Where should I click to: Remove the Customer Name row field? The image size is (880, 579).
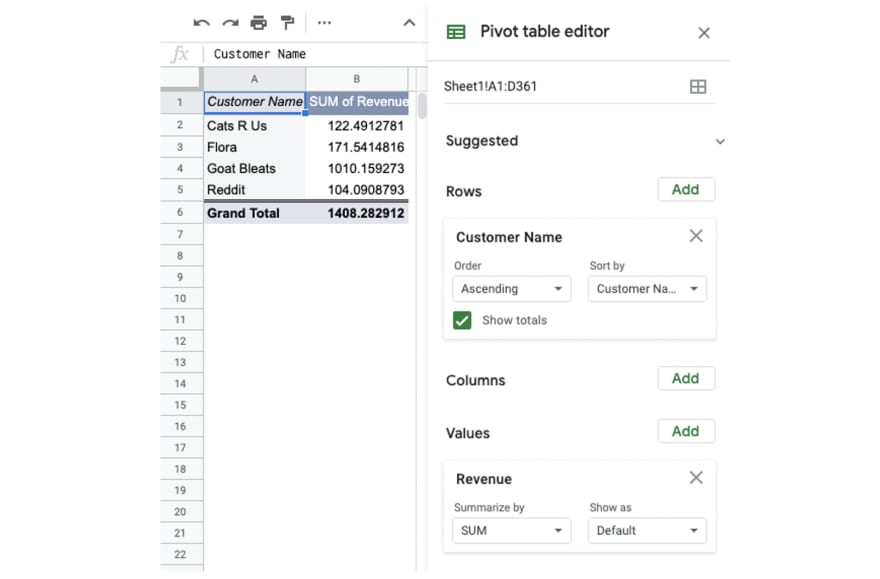(696, 236)
